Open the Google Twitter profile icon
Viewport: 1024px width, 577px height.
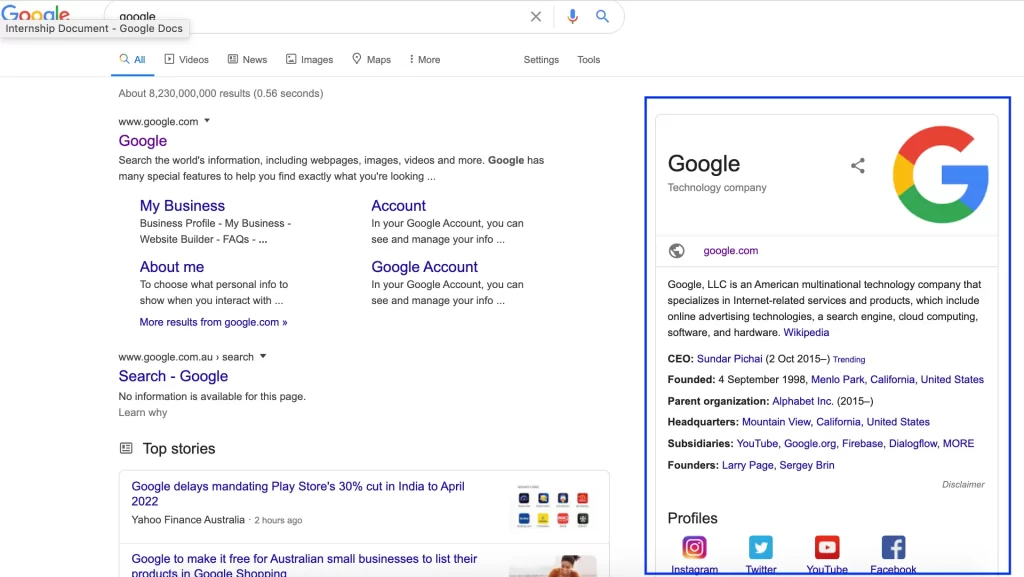(x=761, y=547)
